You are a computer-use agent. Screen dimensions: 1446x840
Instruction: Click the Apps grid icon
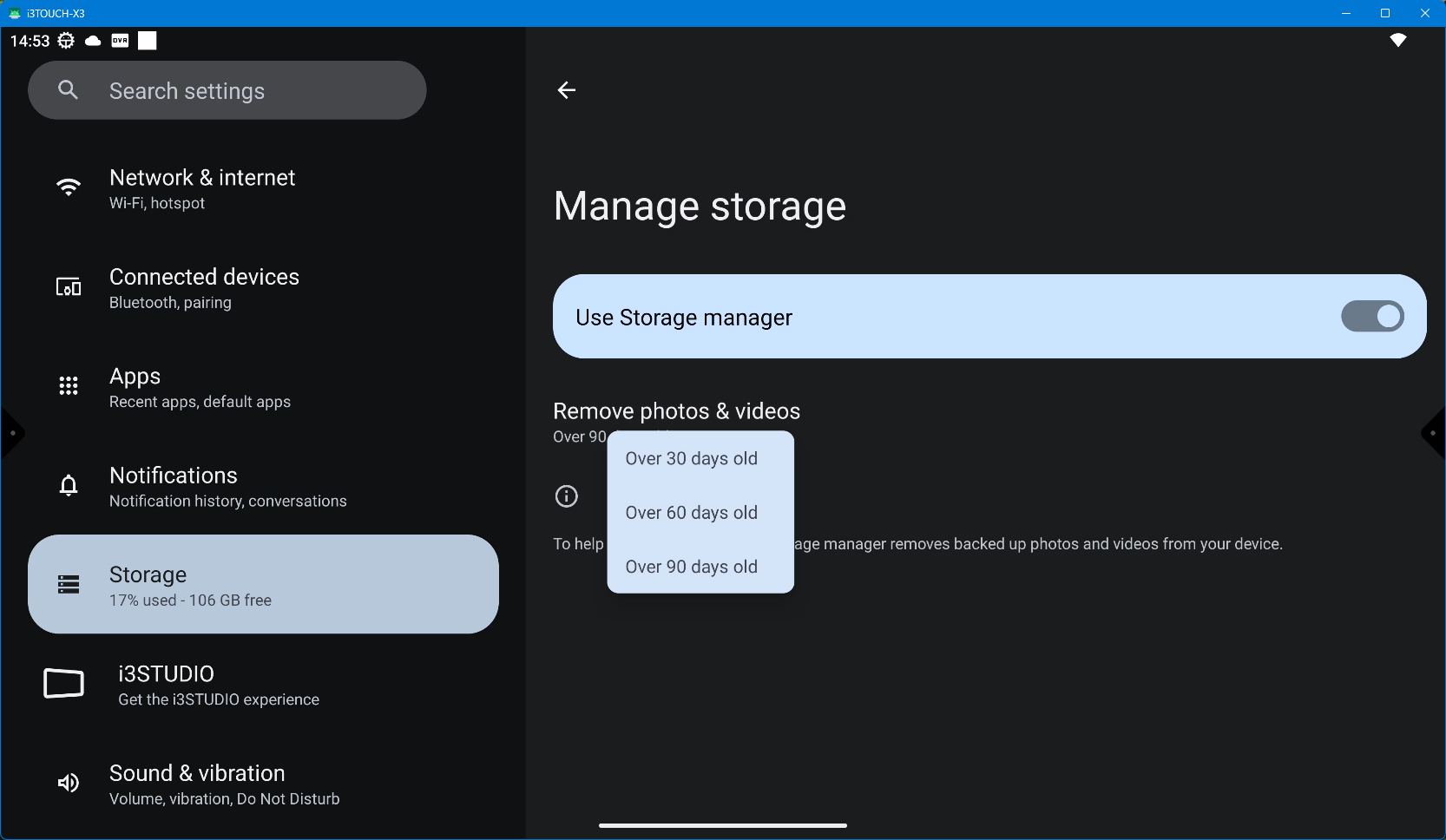pyautogui.click(x=69, y=386)
